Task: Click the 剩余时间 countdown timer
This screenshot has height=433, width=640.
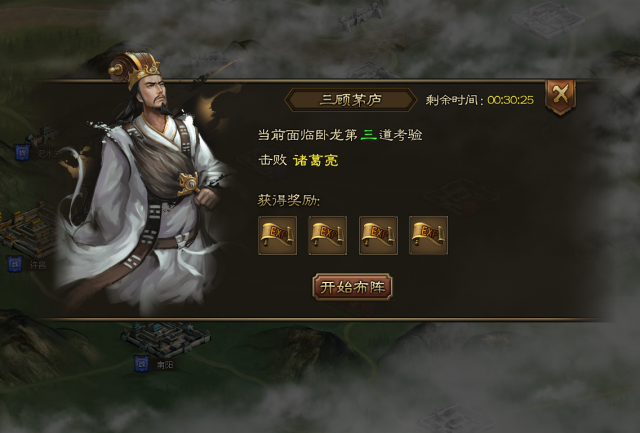Action: coord(510,100)
